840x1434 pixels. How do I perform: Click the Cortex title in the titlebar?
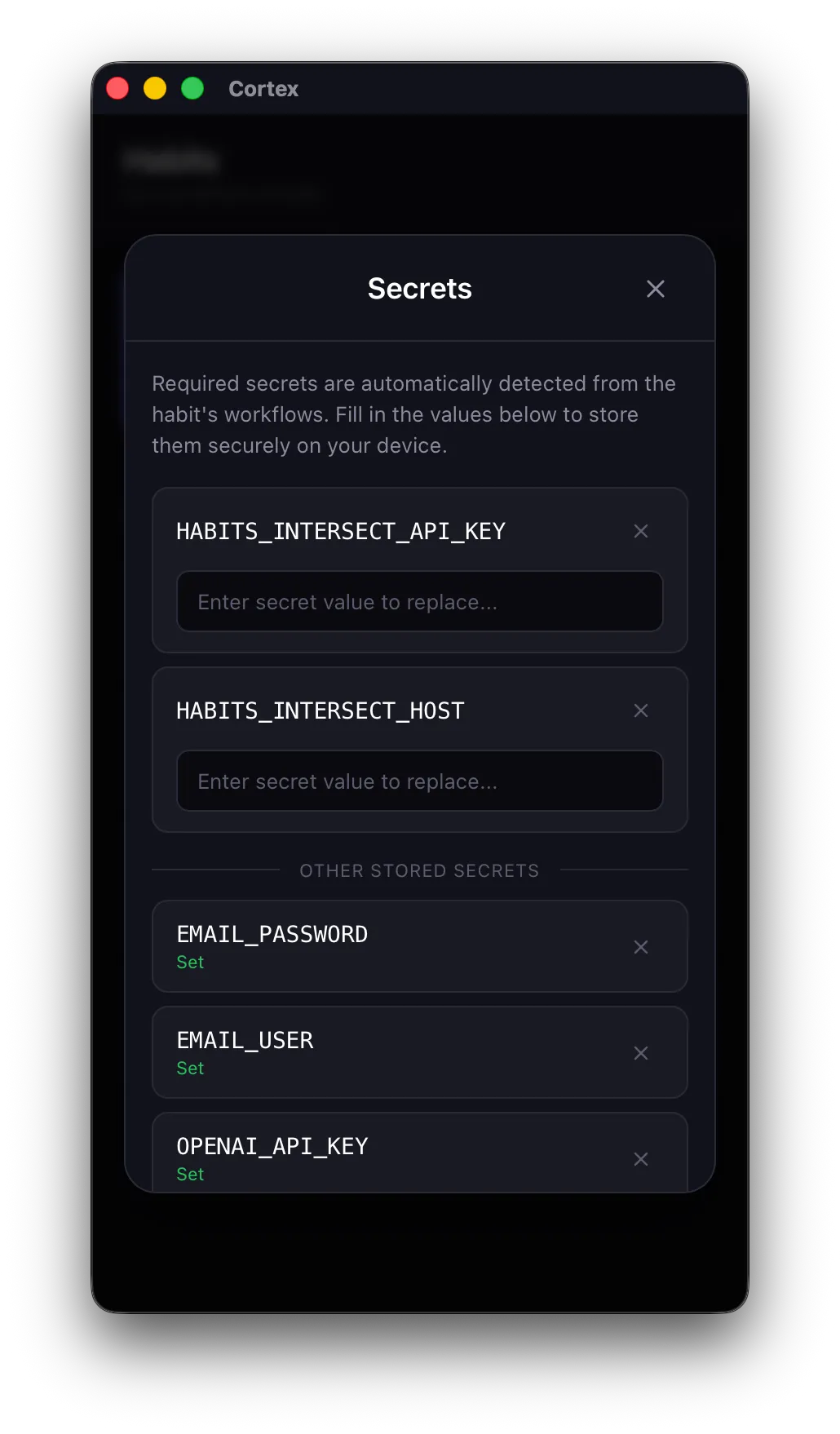pyautogui.click(x=263, y=89)
